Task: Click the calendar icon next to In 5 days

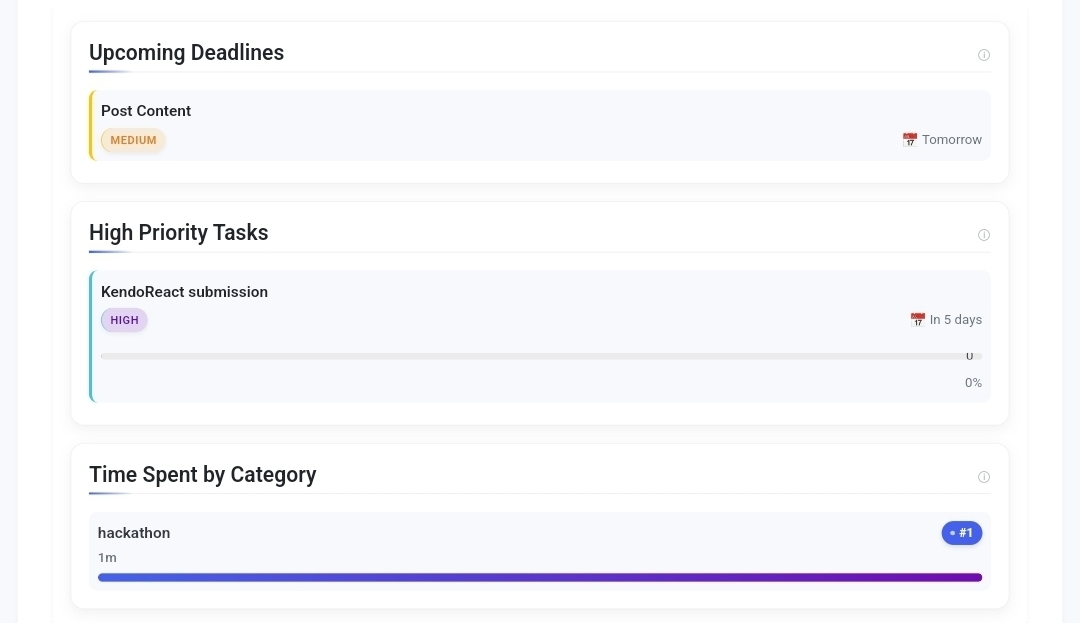Action: (x=917, y=319)
